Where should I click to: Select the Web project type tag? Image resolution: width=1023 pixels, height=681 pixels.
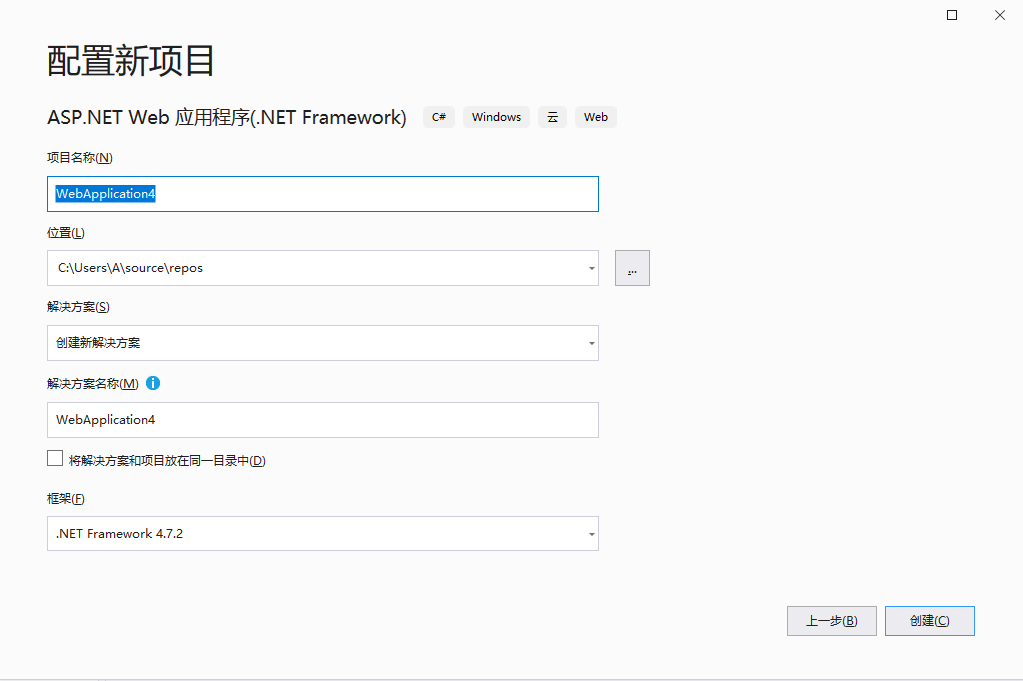point(595,117)
